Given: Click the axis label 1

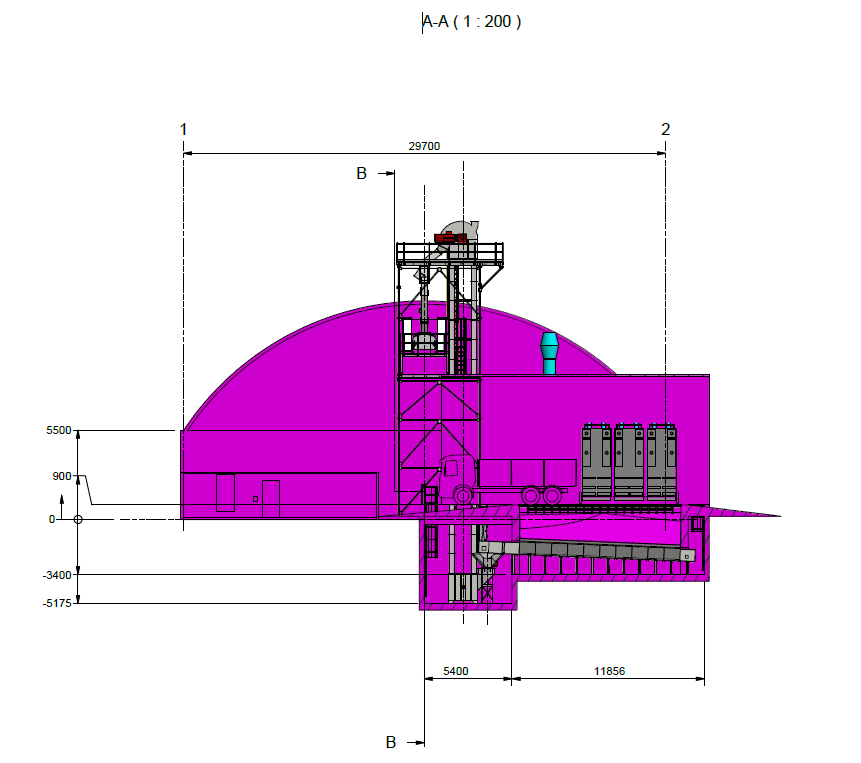Looking at the screenshot, I should 183,130.
